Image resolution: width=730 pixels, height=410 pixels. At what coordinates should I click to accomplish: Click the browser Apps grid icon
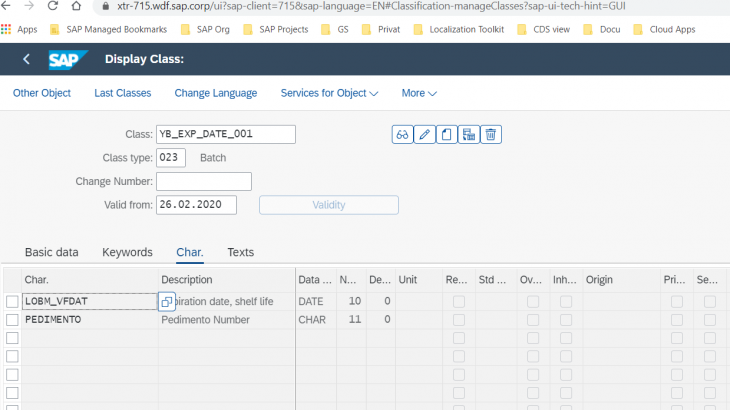click(6, 30)
